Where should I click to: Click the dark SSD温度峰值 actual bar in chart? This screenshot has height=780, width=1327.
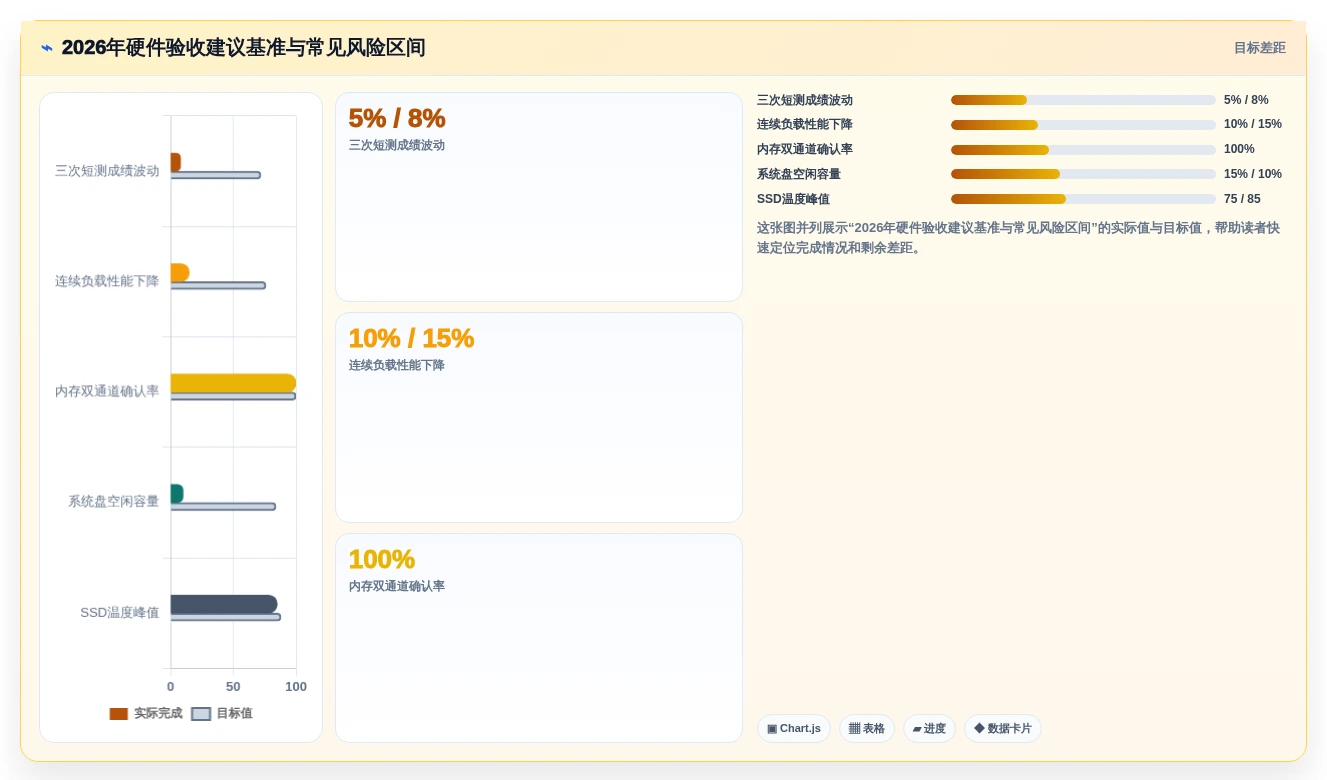pos(224,604)
